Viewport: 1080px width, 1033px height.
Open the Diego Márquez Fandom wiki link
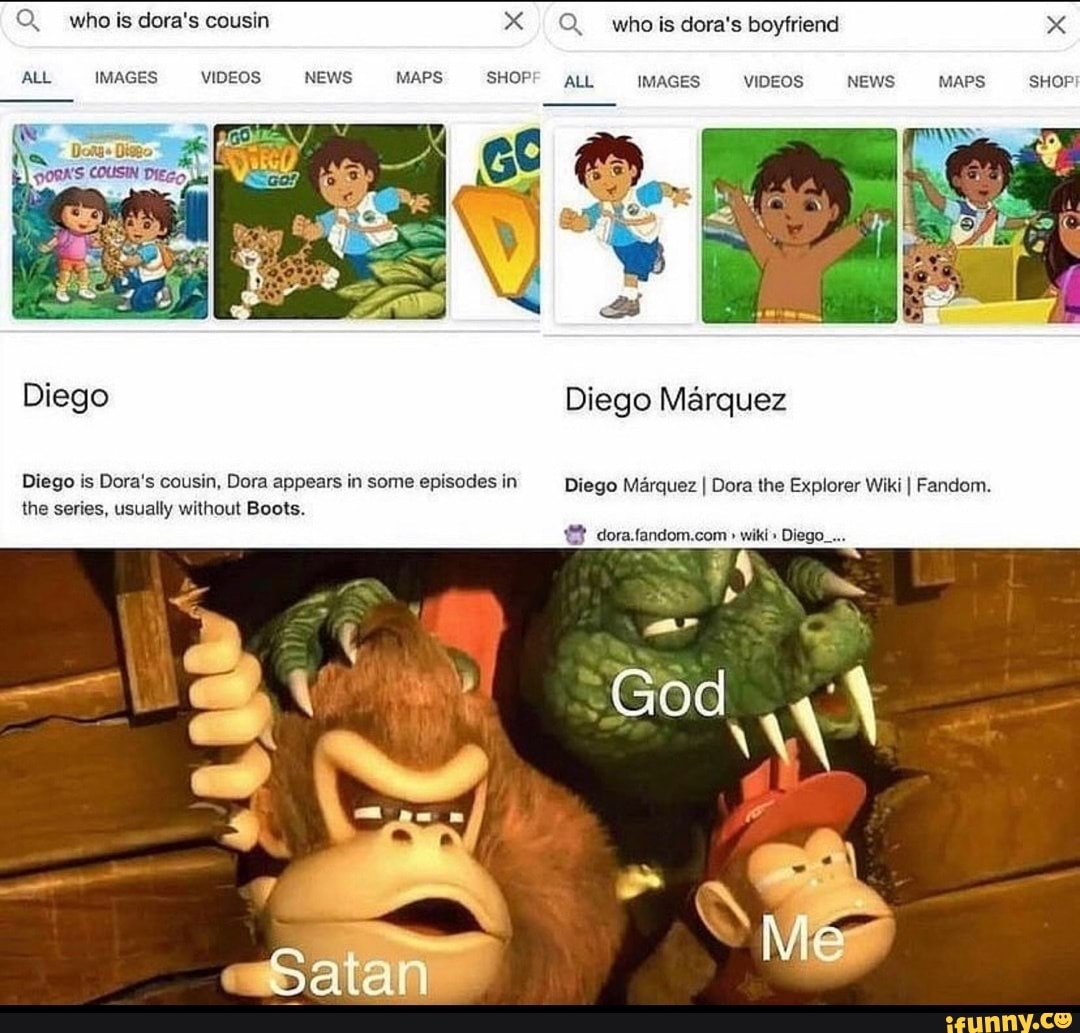[778, 486]
